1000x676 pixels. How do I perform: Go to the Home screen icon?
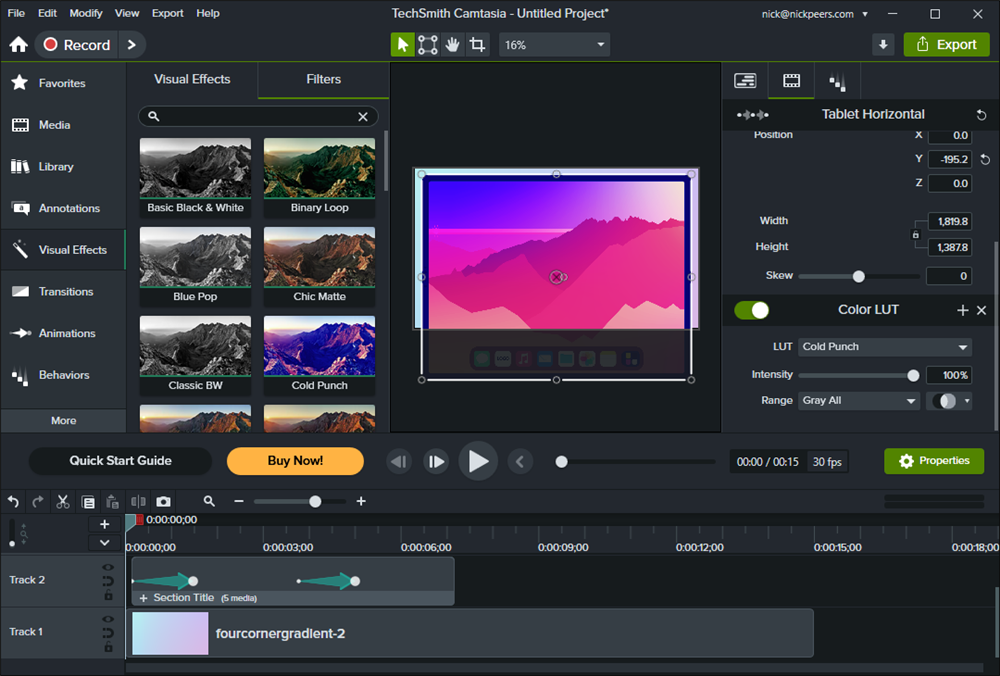18,45
